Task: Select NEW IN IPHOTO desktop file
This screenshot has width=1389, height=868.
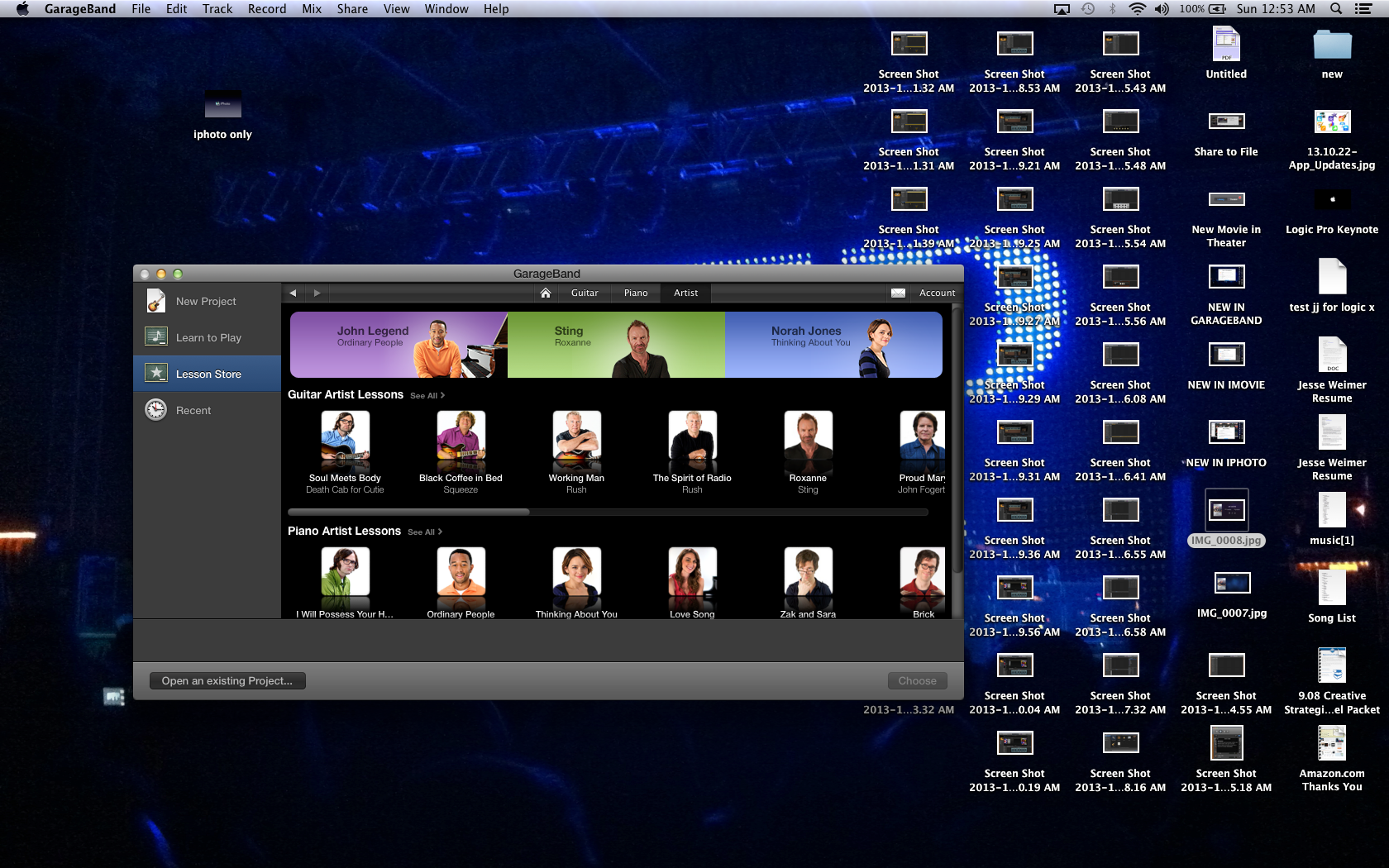Action: pos(1226,444)
